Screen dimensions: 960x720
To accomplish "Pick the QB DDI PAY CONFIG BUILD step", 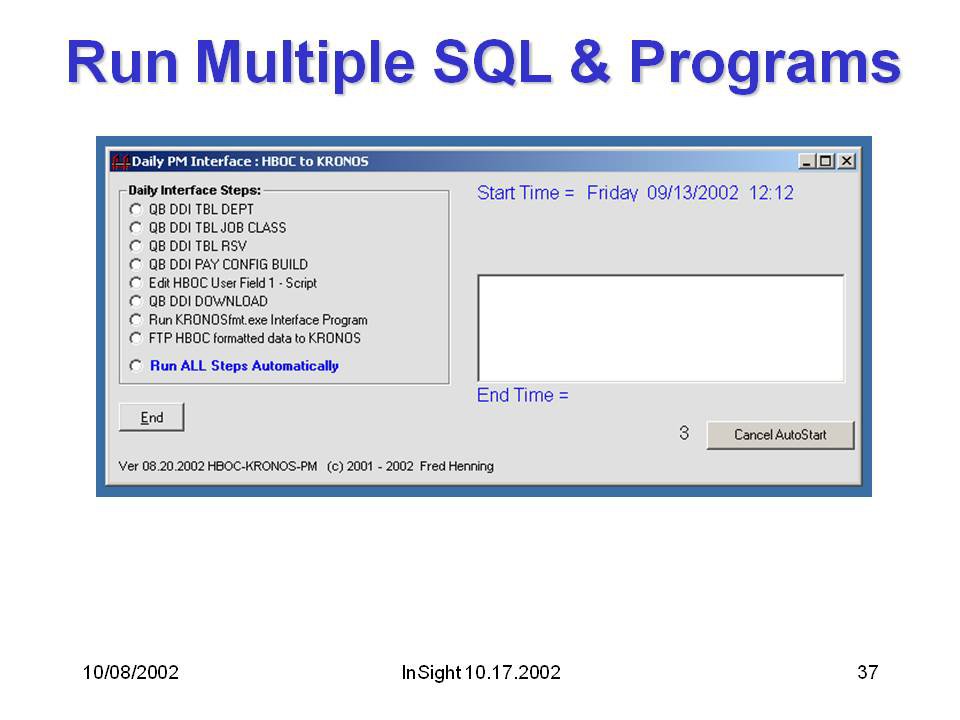I will tap(136, 265).
